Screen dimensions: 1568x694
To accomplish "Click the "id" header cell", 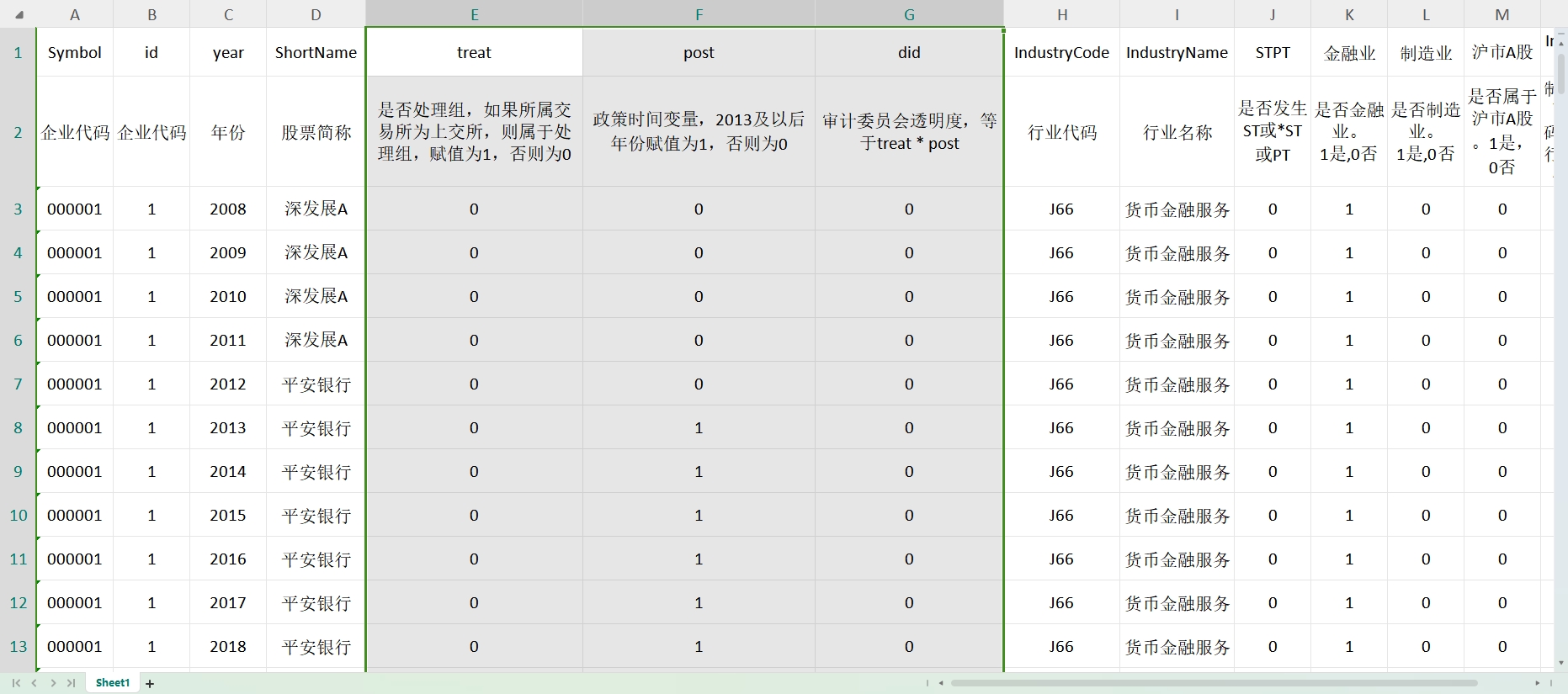I will [x=151, y=52].
